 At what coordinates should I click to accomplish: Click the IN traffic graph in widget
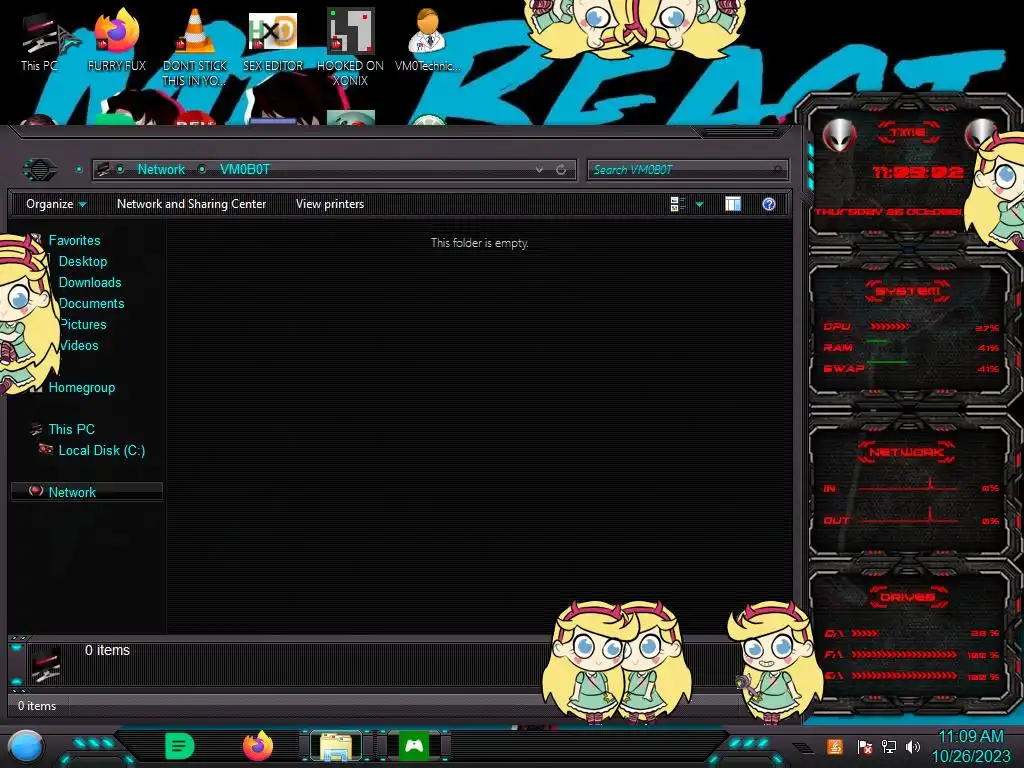click(908, 486)
